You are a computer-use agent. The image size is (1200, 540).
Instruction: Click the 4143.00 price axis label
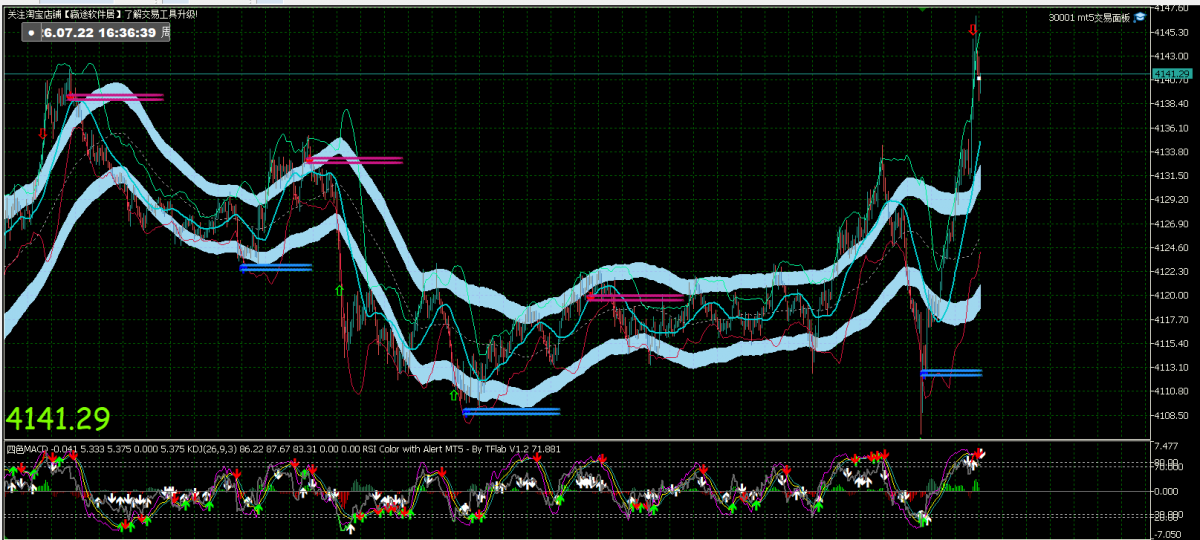click(1172, 56)
